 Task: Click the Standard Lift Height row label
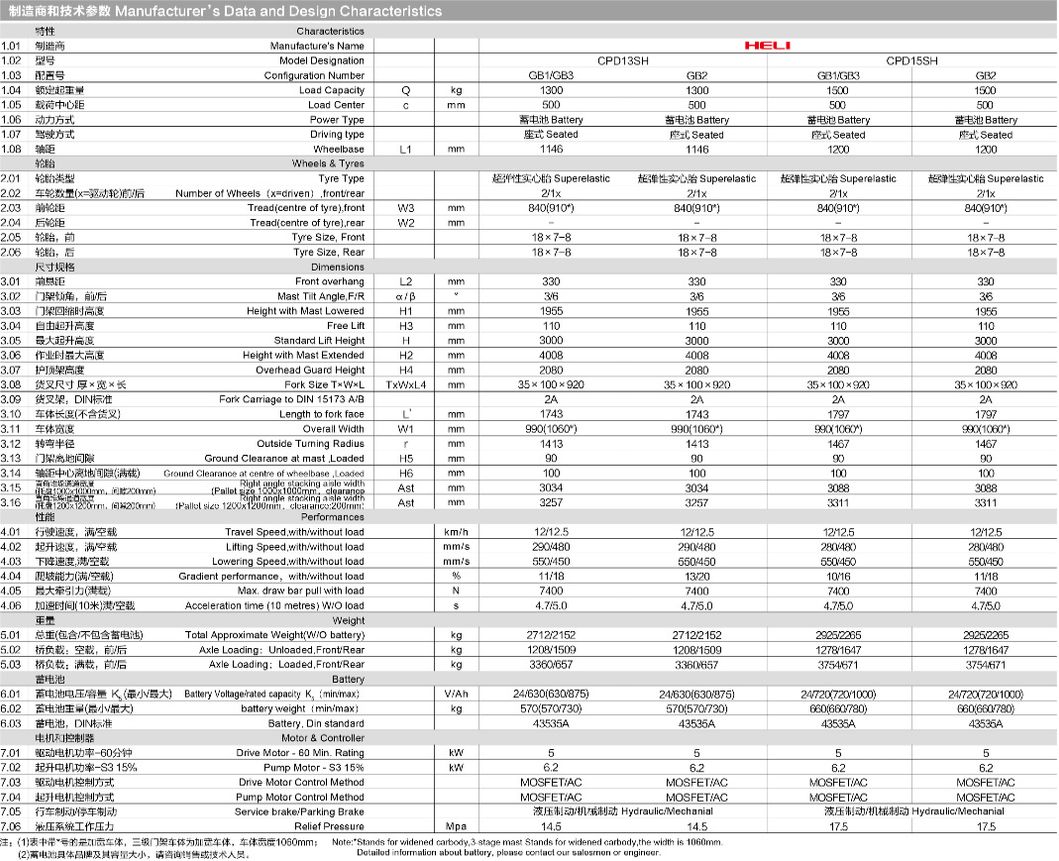[x=319, y=340]
